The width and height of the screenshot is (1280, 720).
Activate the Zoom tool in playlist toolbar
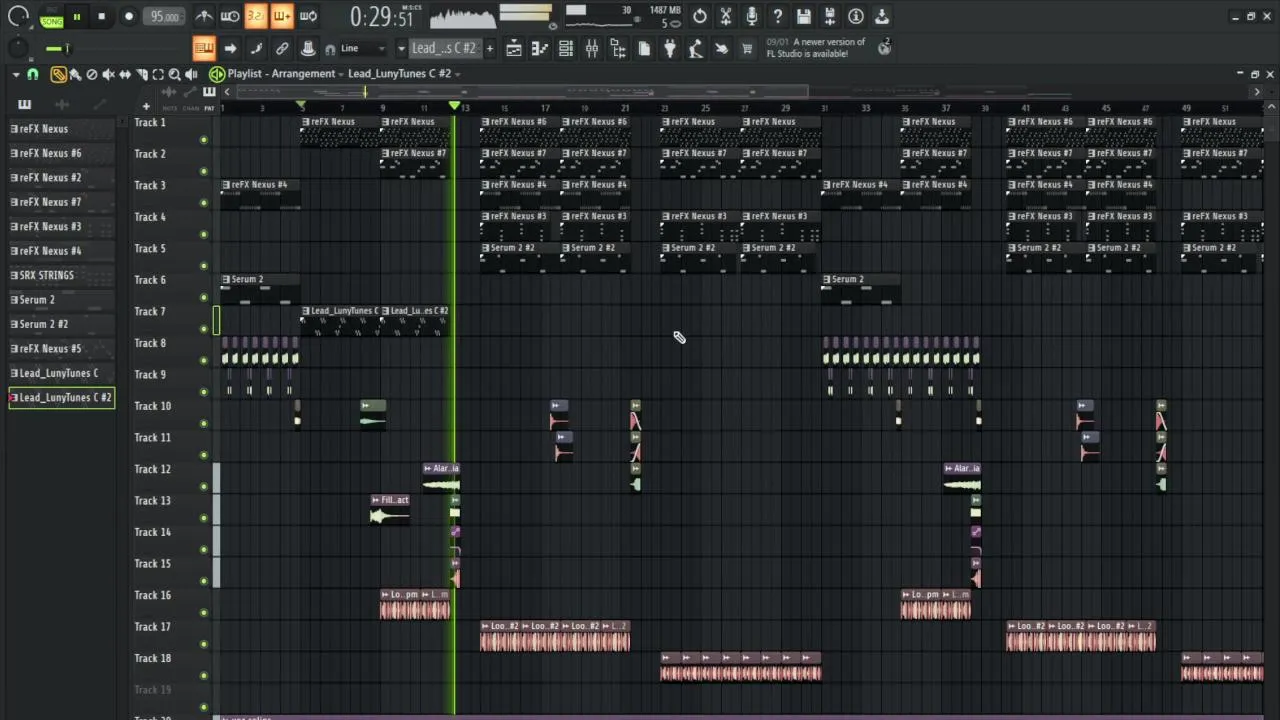click(174, 74)
